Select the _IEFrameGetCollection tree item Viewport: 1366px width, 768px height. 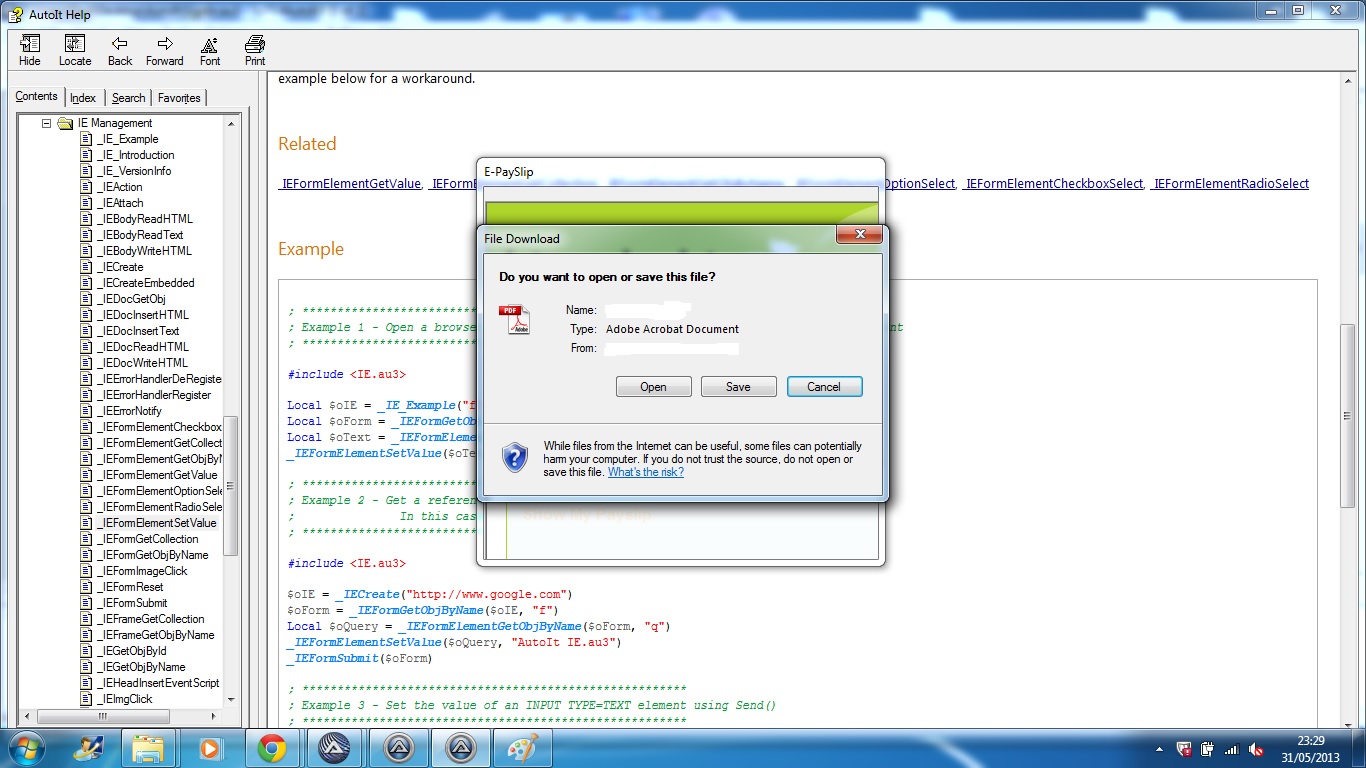pyautogui.click(x=151, y=619)
